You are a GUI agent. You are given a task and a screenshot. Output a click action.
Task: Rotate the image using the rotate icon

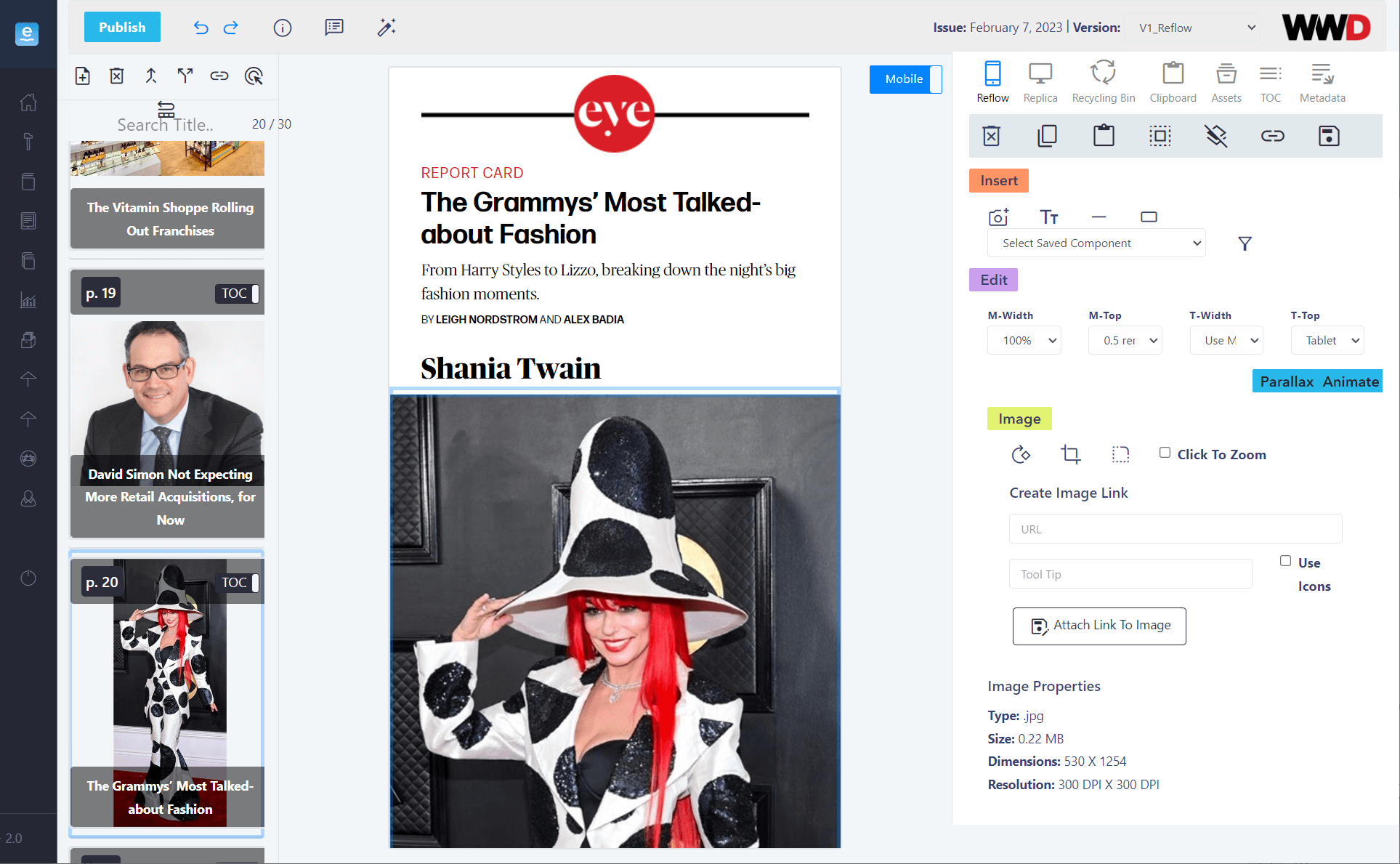tap(1021, 454)
